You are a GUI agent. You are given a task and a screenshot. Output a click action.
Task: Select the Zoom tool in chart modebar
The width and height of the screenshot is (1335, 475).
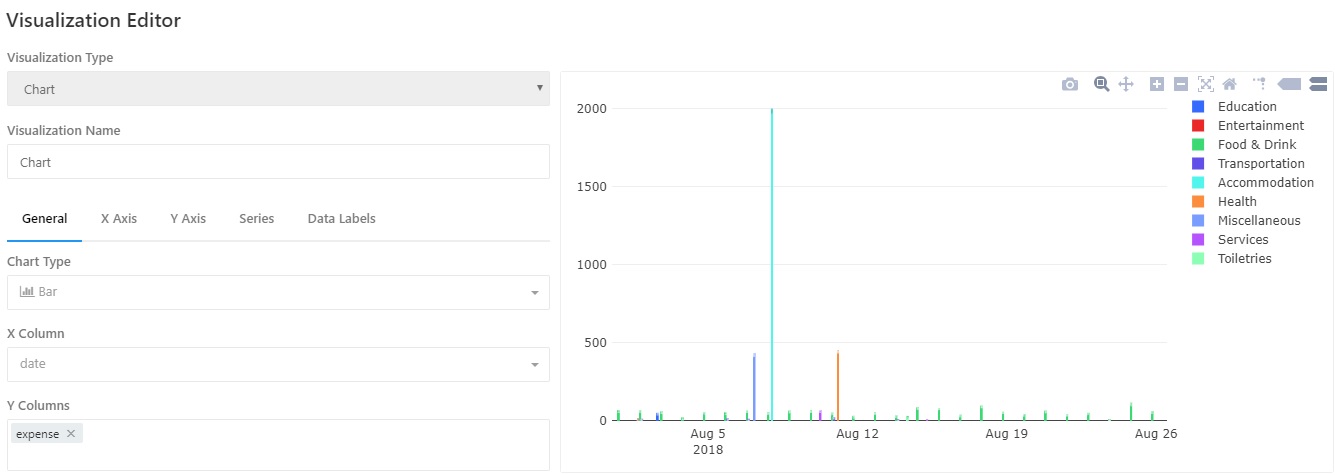(x=1101, y=85)
